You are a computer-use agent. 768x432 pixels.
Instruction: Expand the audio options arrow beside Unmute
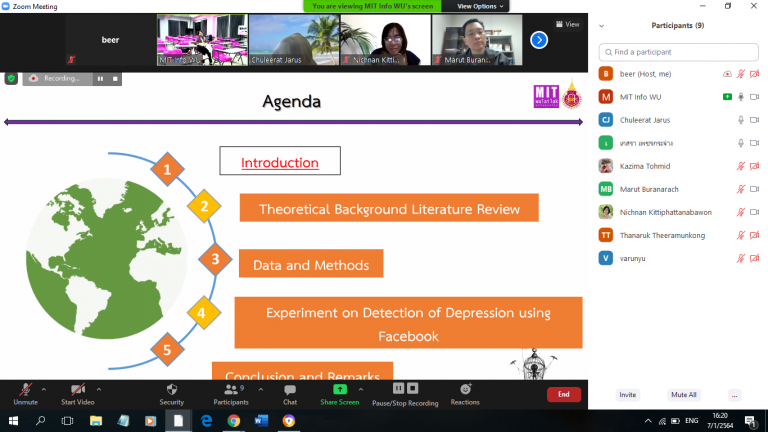(x=44, y=388)
